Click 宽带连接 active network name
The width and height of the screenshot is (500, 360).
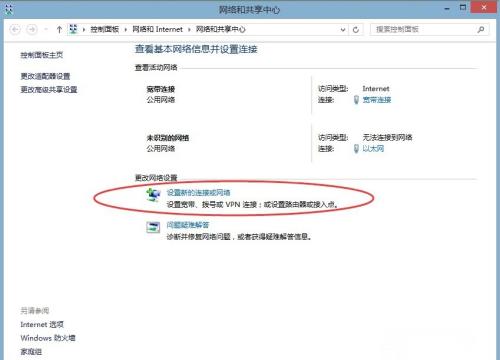(x=161, y=89)
